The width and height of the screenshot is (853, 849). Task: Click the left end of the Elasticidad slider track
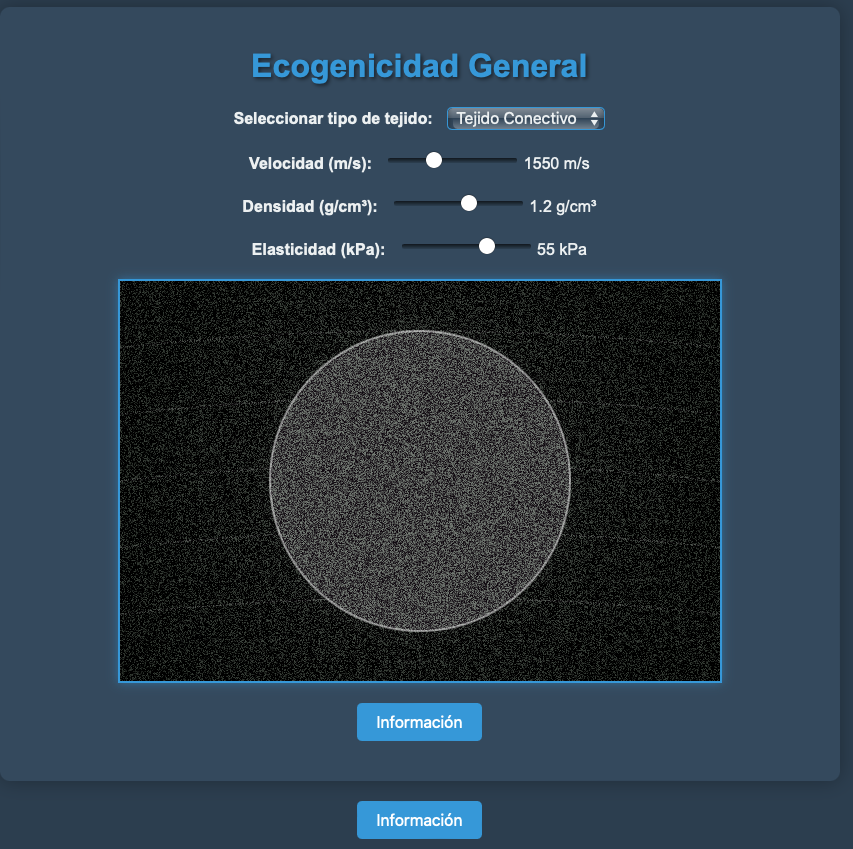click(x=405, y=246)
